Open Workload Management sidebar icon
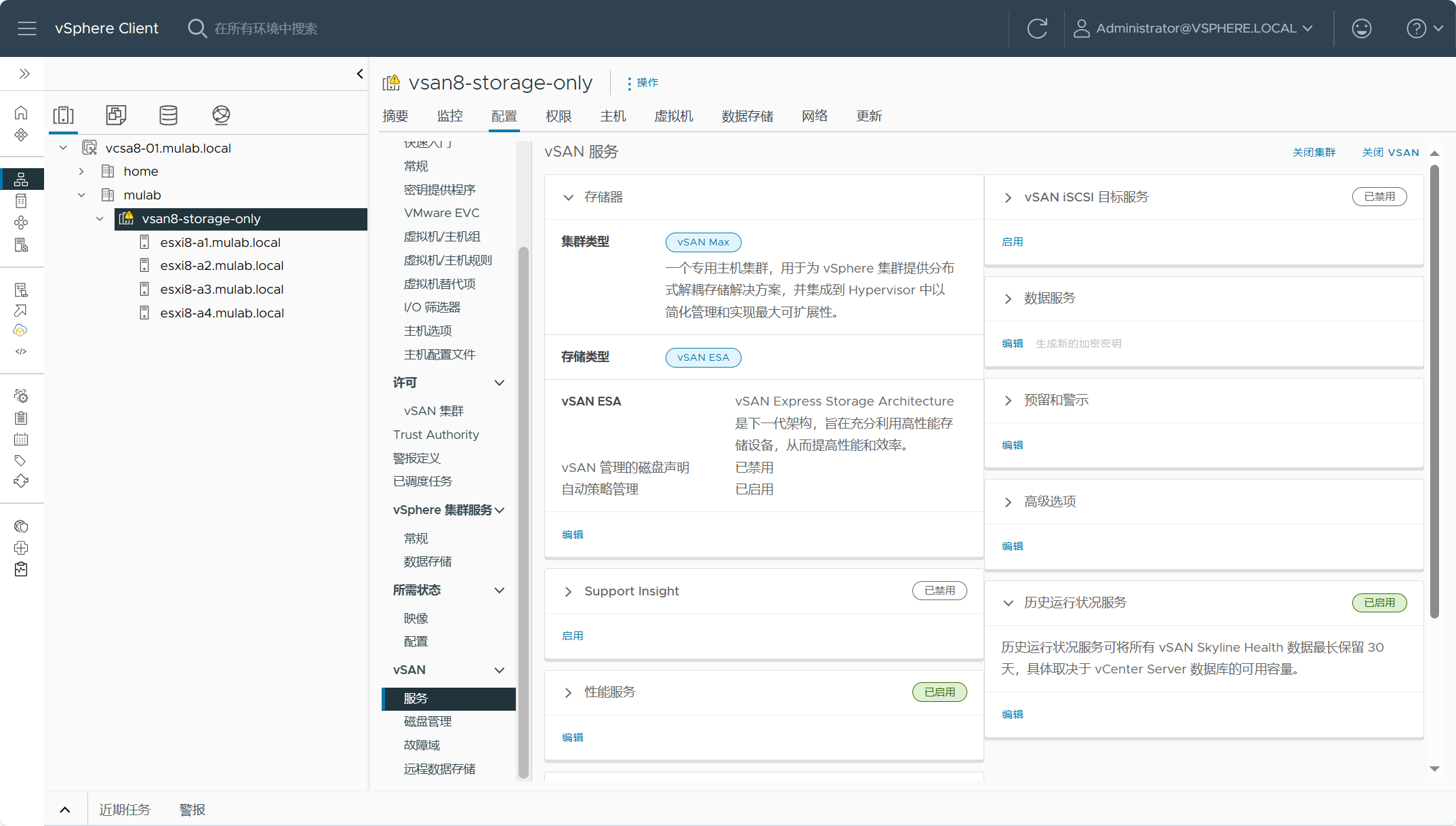The height and width of the screenshot is (826, 1456). (x=21, y=222)
